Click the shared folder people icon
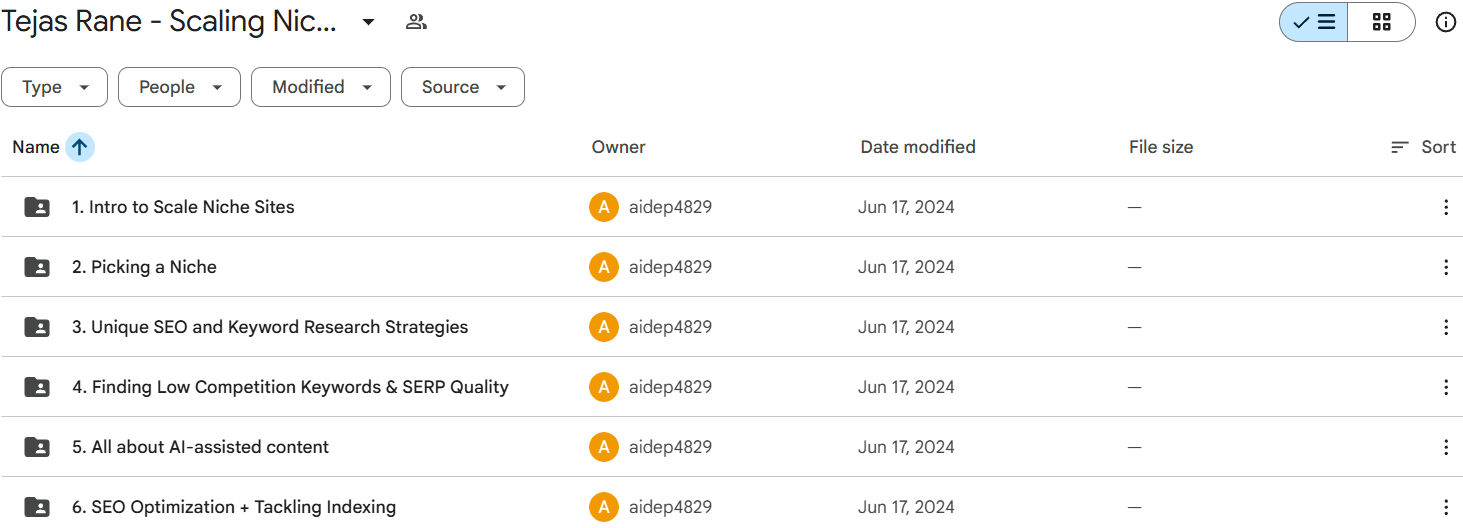Screen dimensions: 1463x528 point(416,22)
